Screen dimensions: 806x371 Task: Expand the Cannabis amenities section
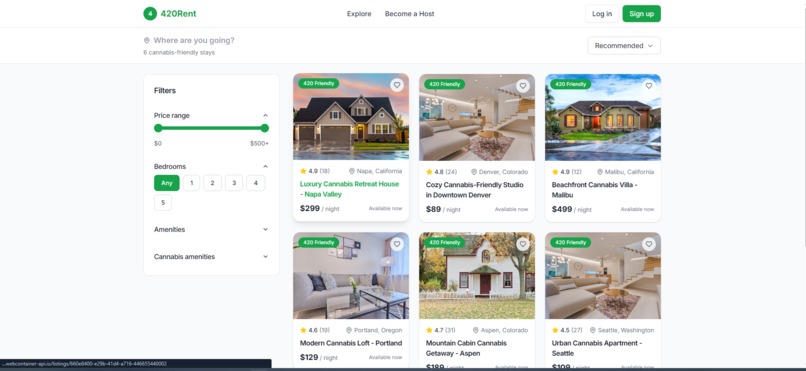click(x=211, y=256)
